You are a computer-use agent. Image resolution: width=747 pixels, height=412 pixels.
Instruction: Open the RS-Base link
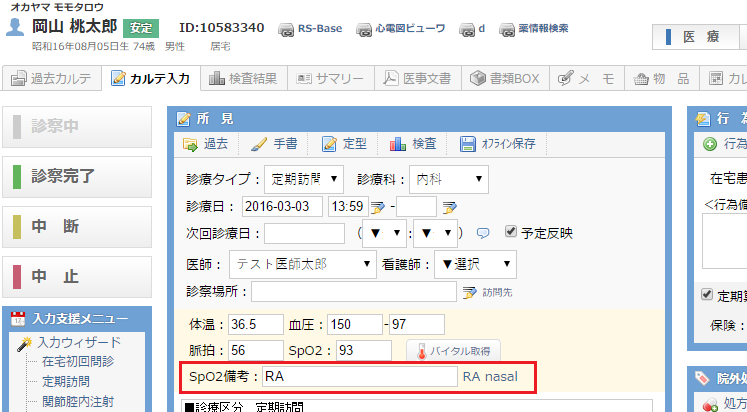click(310, 29)
